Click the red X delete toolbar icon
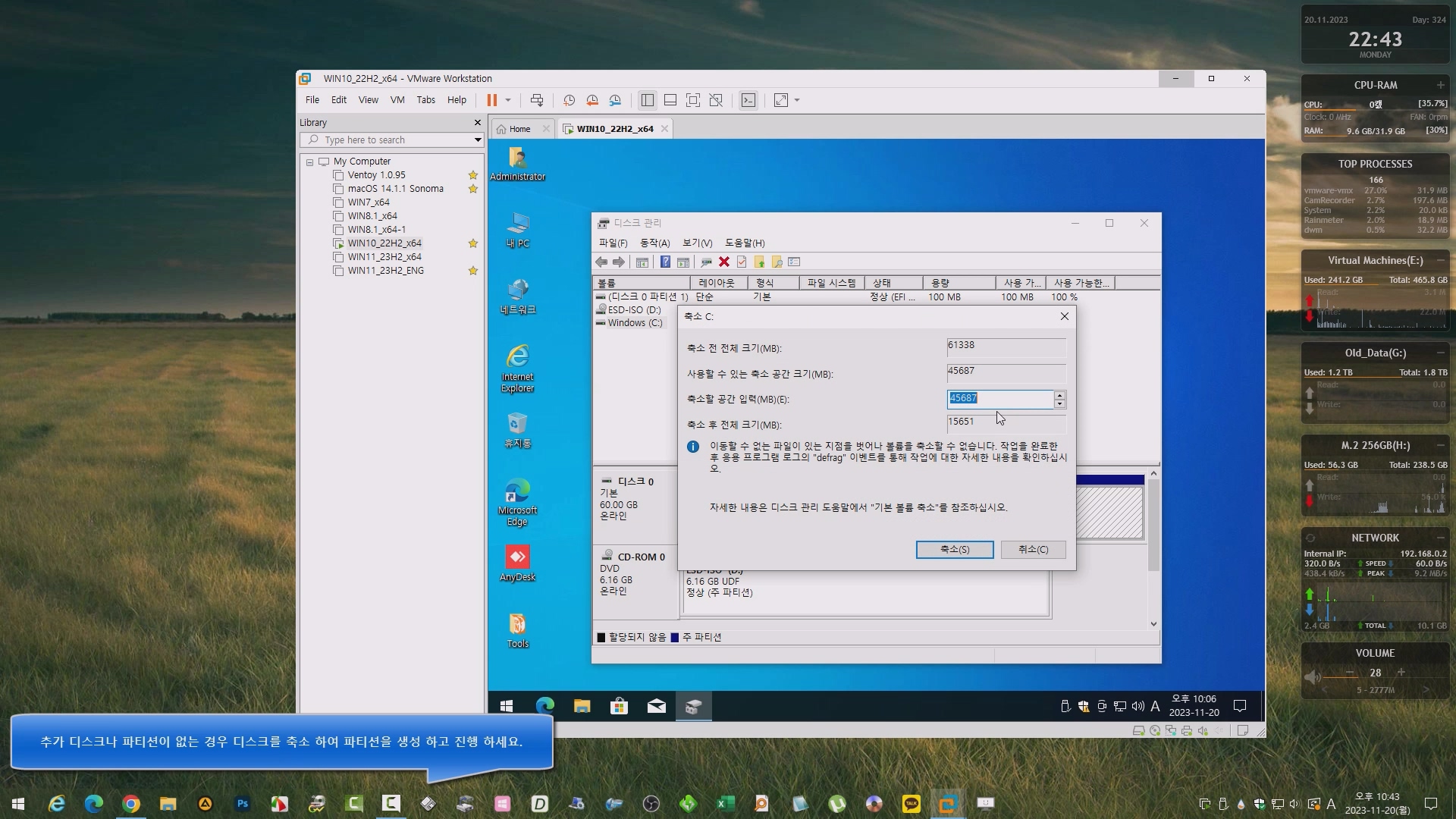This screenshot has width=1456, height=819. [724, 262]
